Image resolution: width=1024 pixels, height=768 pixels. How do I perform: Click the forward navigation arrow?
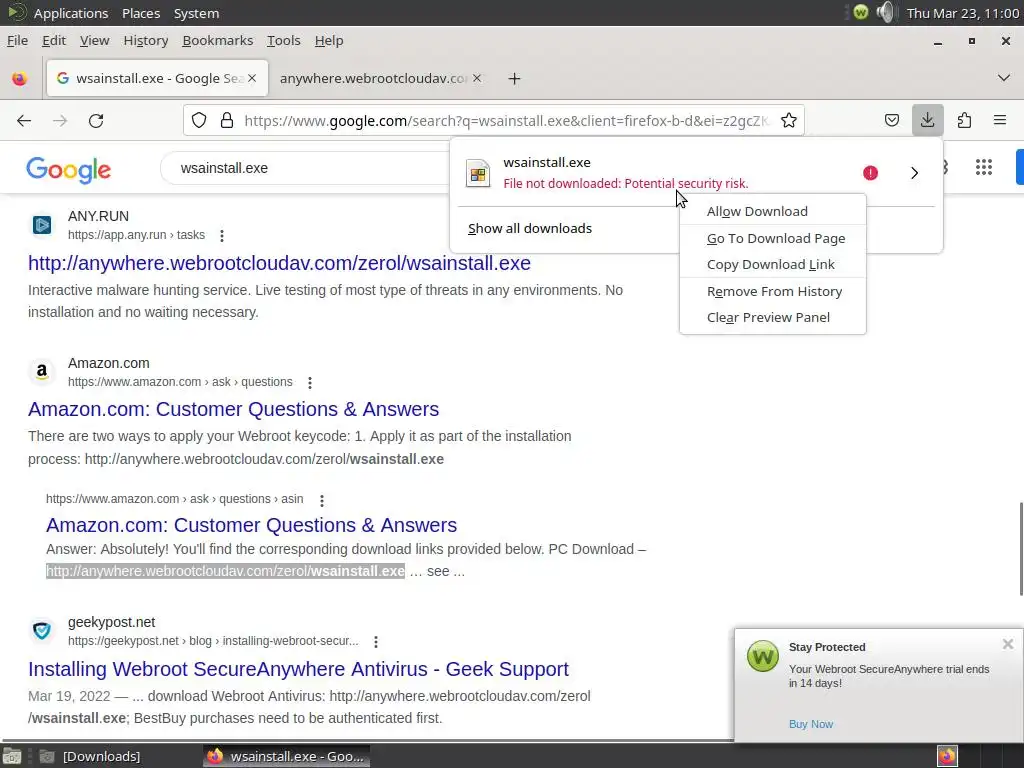click(60, 120)
